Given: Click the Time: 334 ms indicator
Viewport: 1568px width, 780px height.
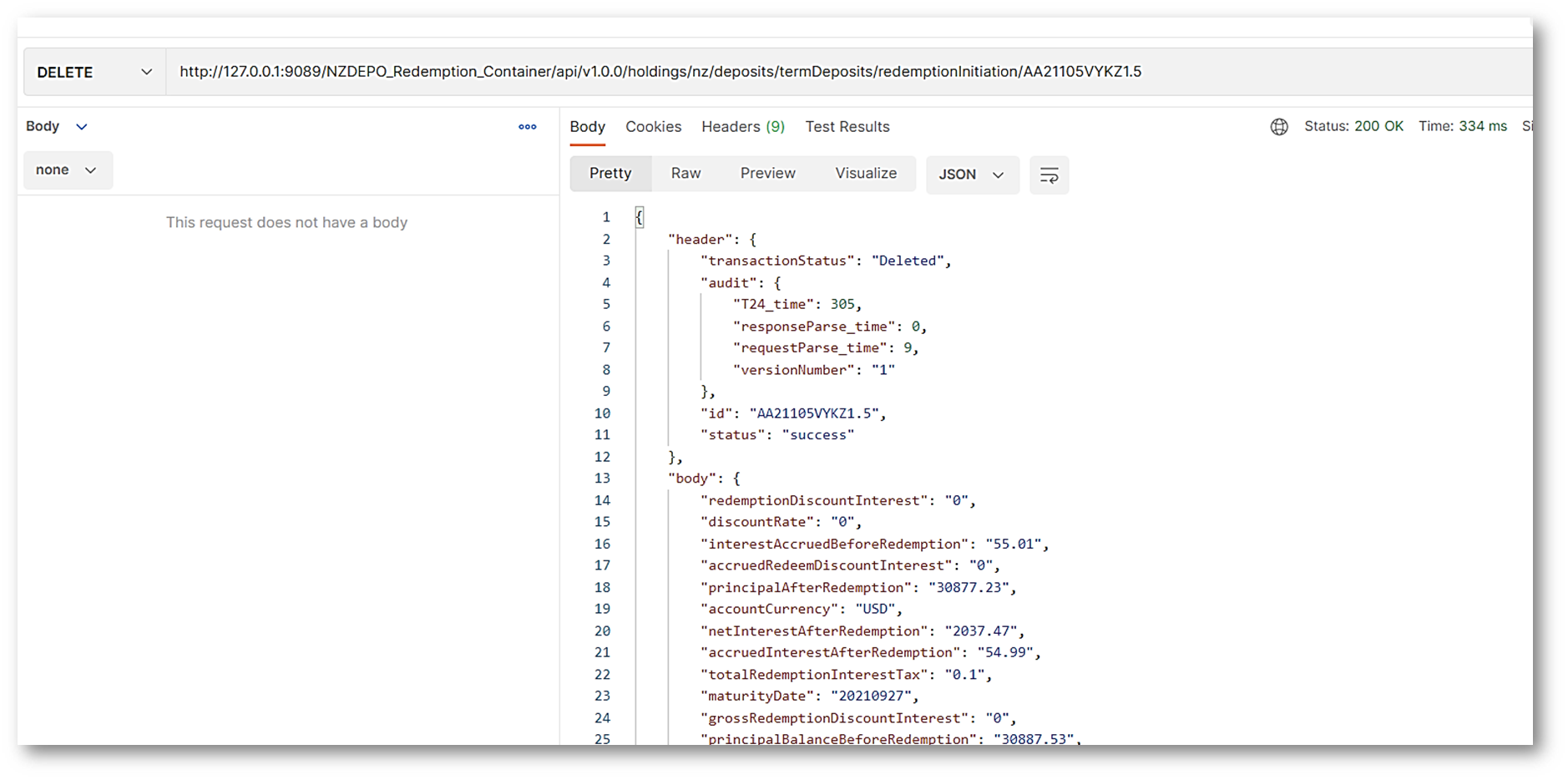Looking at the screenshot, I should pyautogui.click(x=1462, y=127).
